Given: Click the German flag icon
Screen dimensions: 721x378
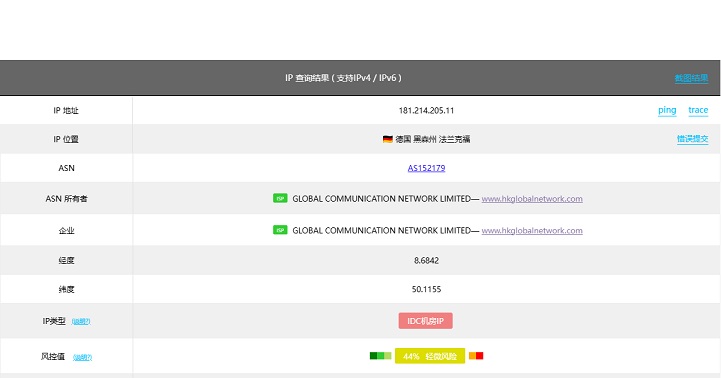Looking at the screenshot, I should coord(388,139).
